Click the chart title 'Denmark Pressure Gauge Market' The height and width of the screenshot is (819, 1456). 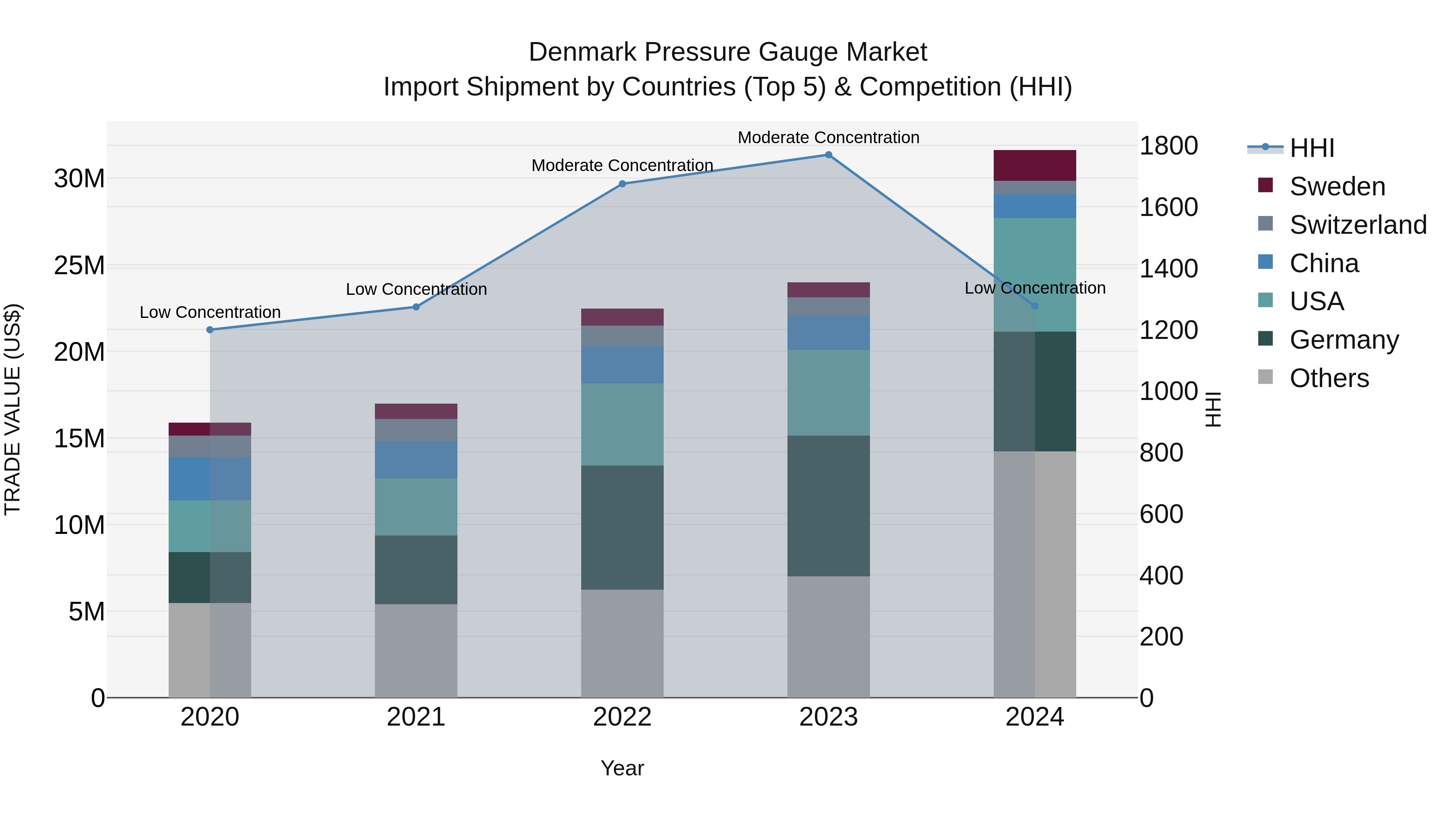(x=728, y=52)
